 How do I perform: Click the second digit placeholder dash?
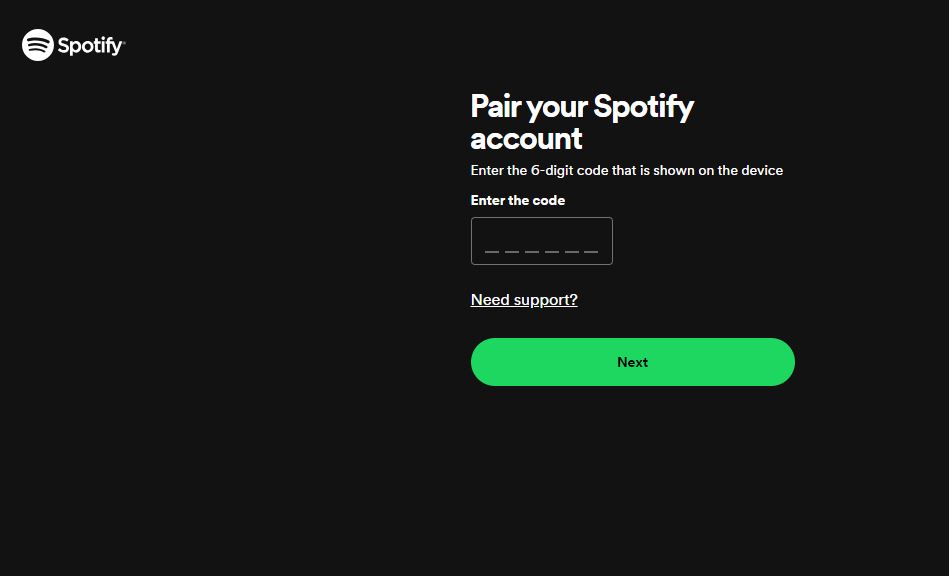click(511, 250)
